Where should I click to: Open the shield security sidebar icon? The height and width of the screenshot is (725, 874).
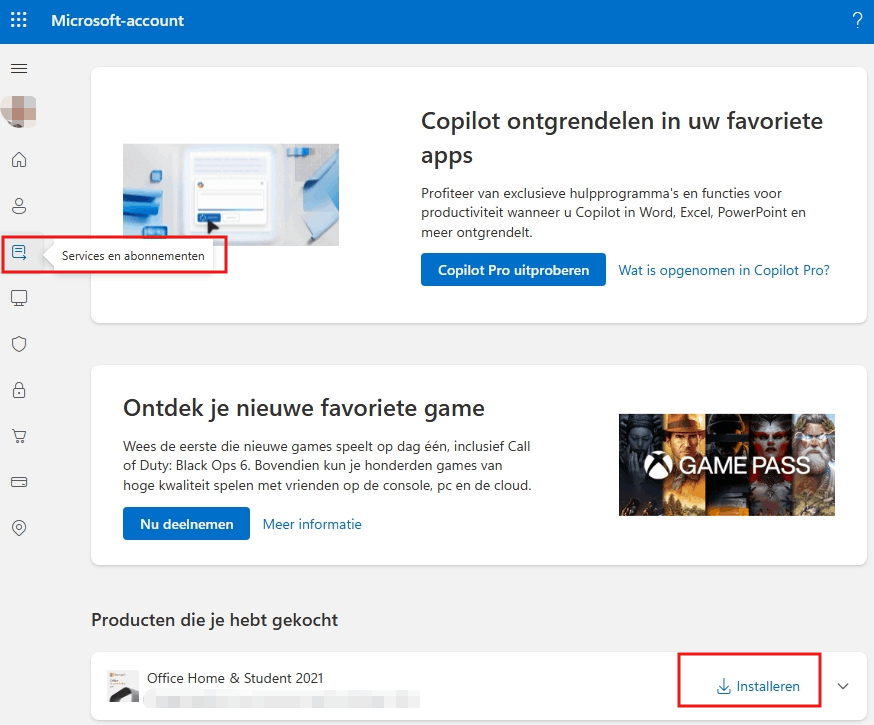[19, 344]
